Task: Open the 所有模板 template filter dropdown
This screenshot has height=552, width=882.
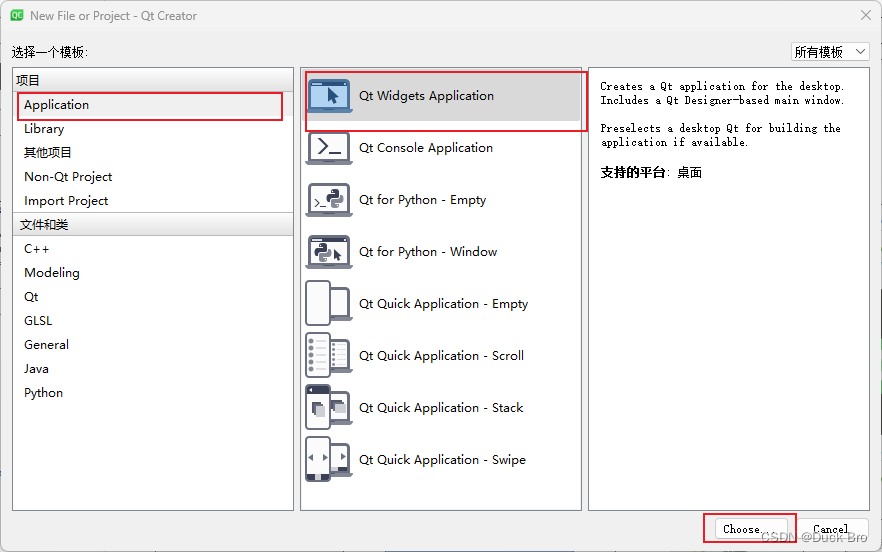Action: 830,52
